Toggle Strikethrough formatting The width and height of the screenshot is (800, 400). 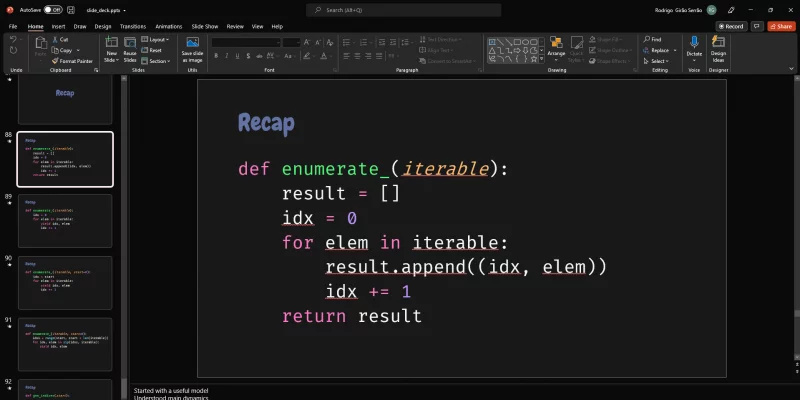[259, 56]
